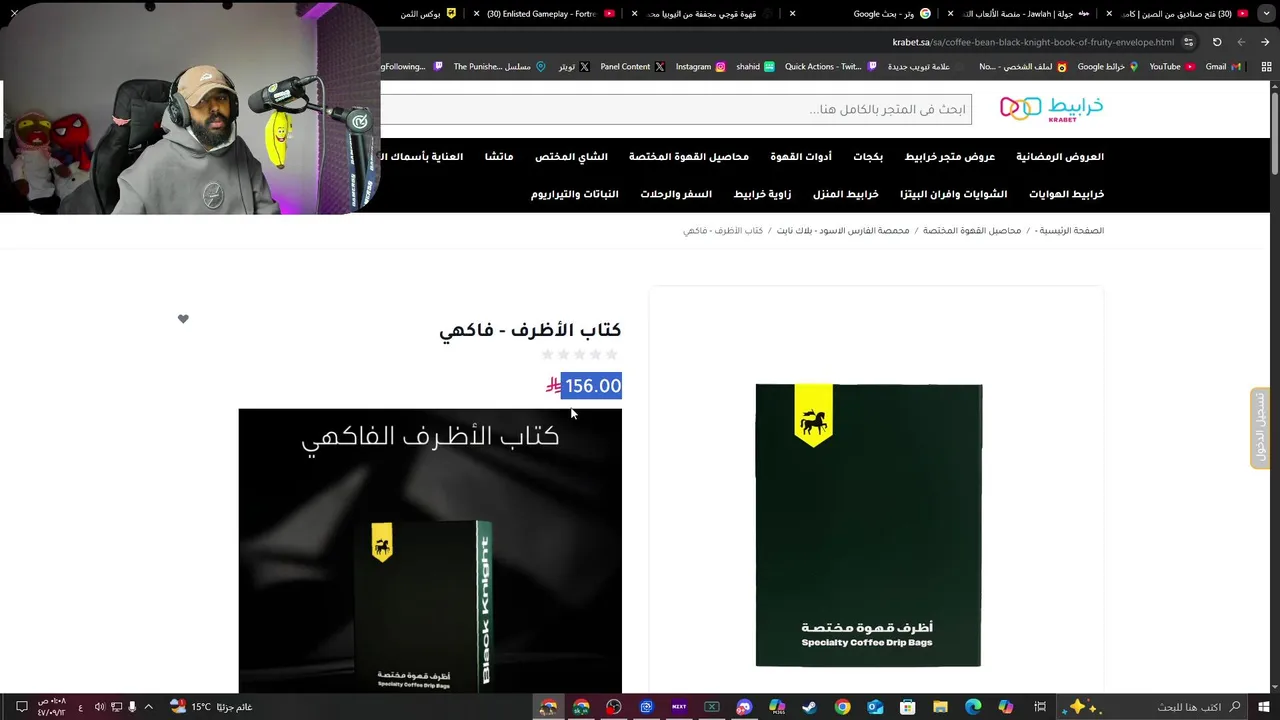Viewport: 1280px width, 720px height.
Task: Open العروض الرمضانية menu
Action: tap(1060, 157)
